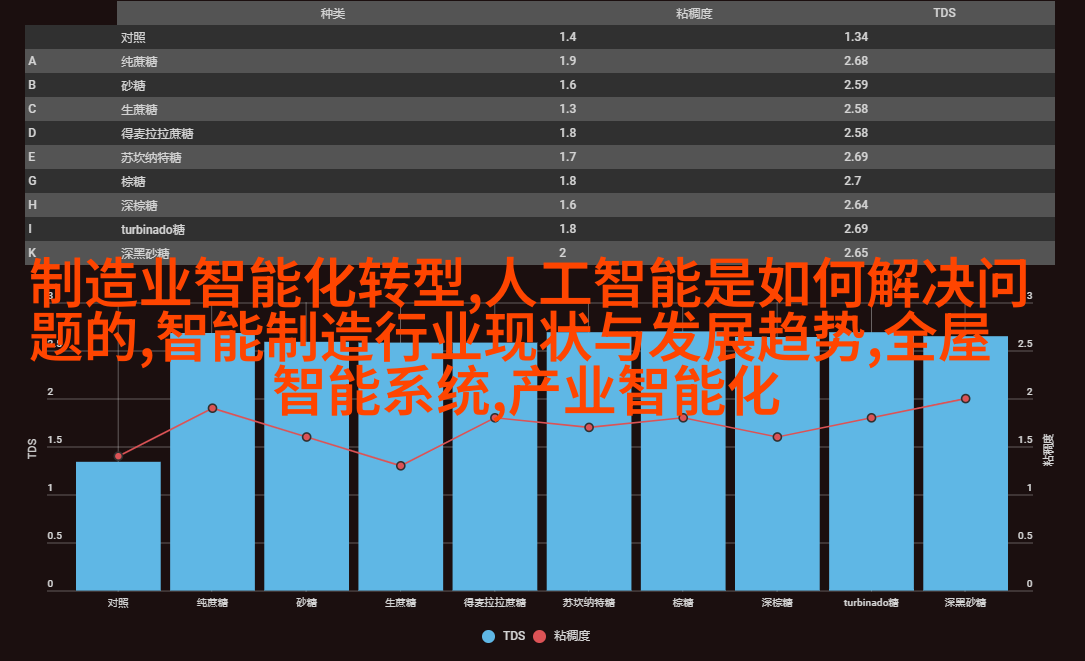
Task: Click the red line point on the turbinado糖 bar
Action: point(871,418)
